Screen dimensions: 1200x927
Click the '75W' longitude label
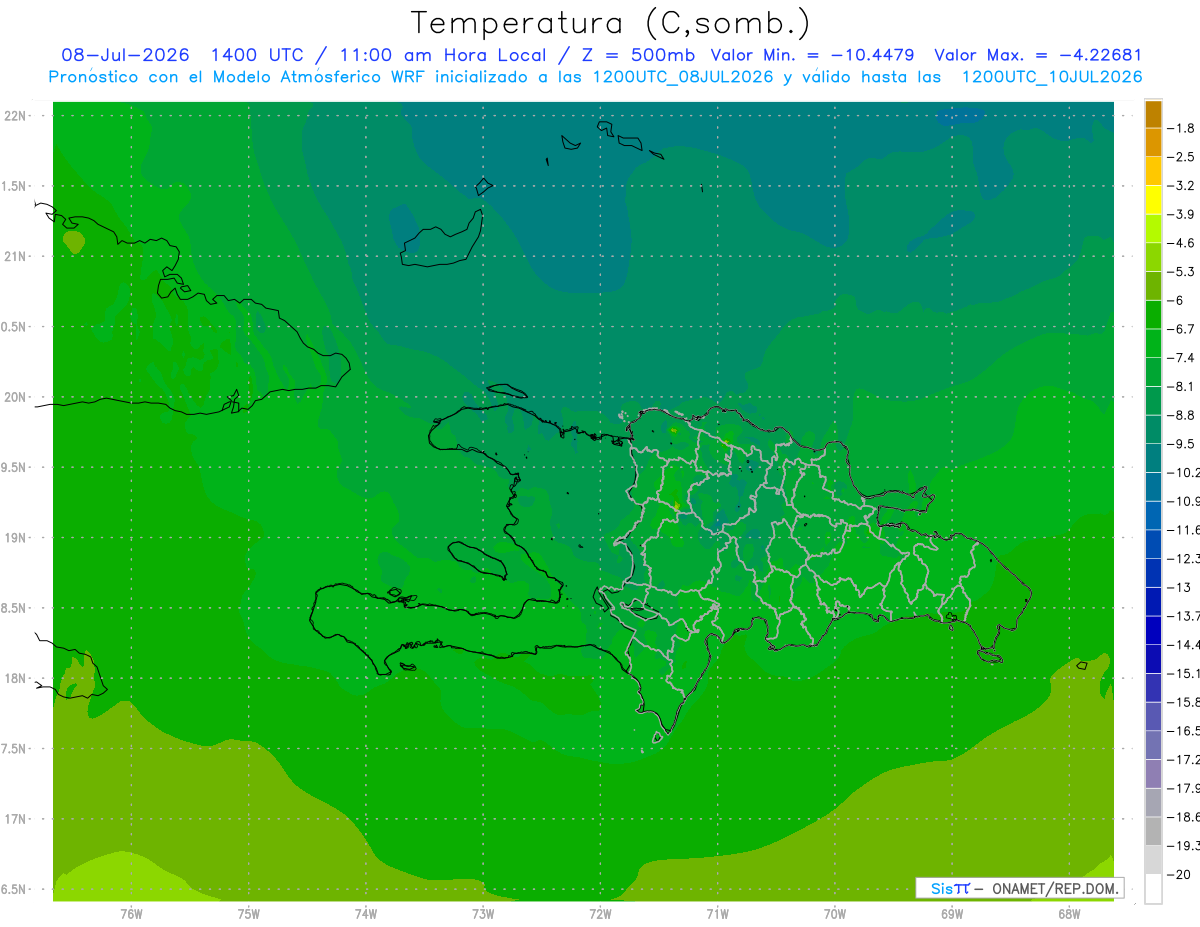coord(249,914)
